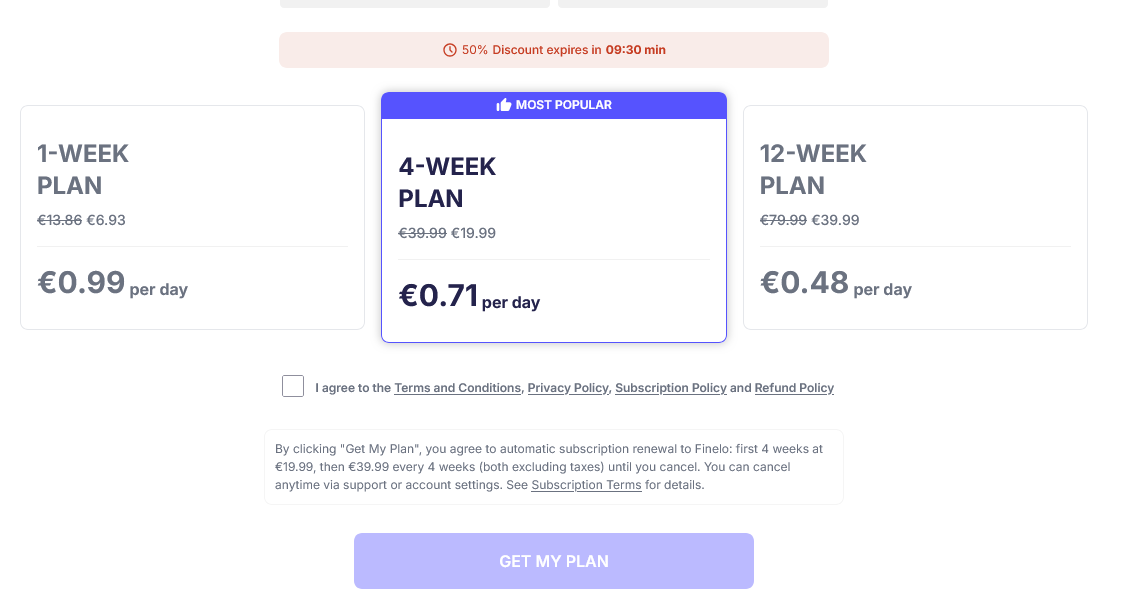
Task: Open the Refund Policy link
Action: (x=794, y=388)
